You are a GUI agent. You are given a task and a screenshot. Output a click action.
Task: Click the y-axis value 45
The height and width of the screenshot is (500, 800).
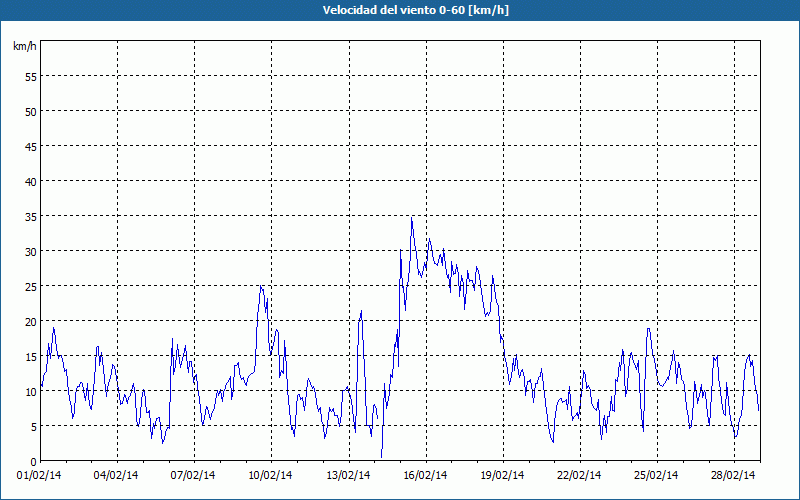[31, 146]
